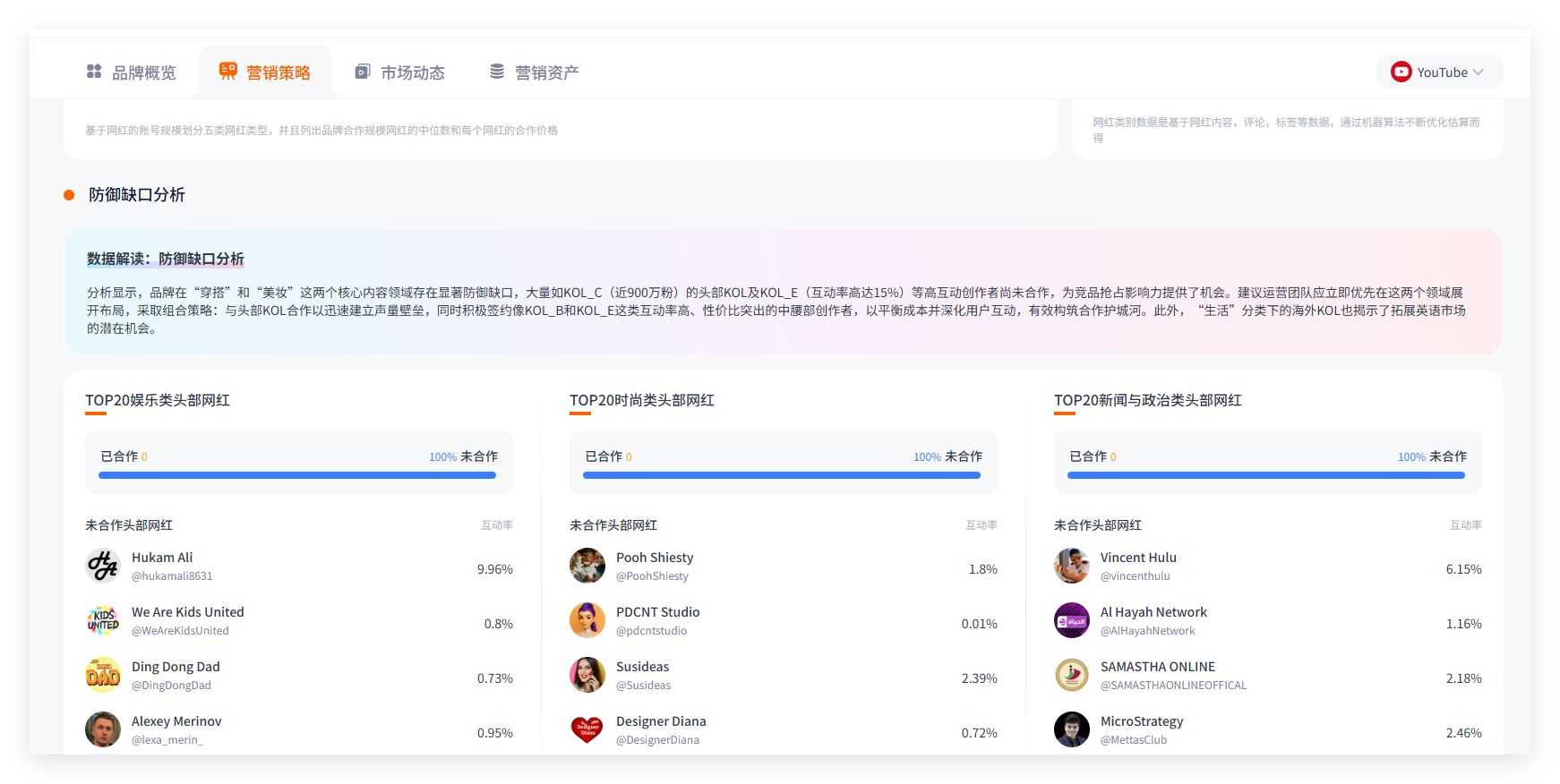Click the @SAMASTHAONLINEOFFICAL handle
The height and width of the screenshot is (784, 1560).
pyautogui.click(x=1173, y=686)
